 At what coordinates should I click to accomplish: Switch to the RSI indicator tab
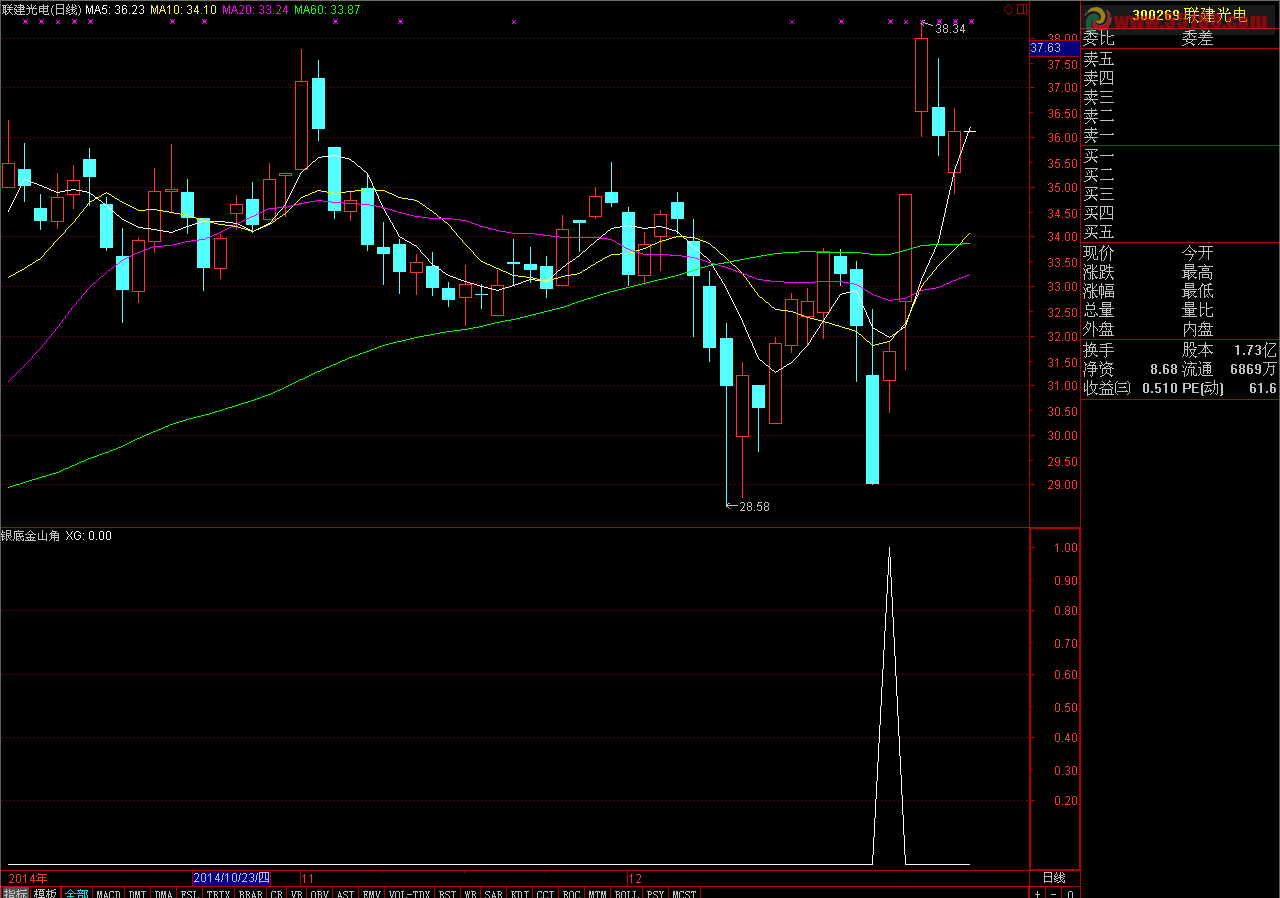point(447,893)
